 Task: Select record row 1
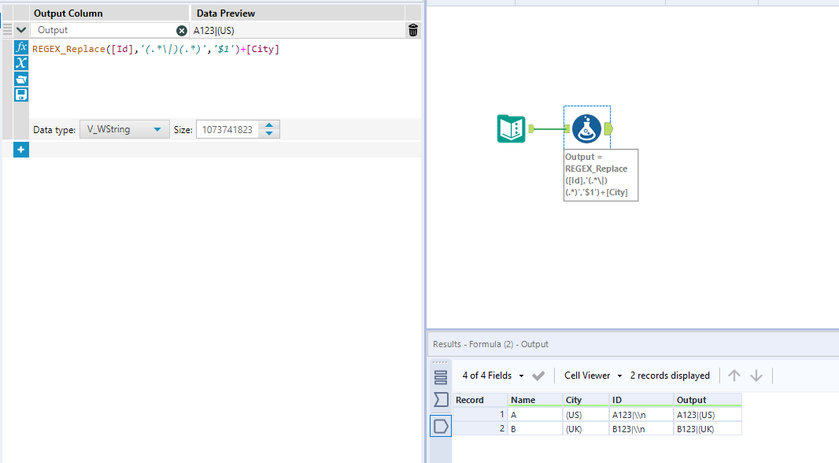pos(480,415)
